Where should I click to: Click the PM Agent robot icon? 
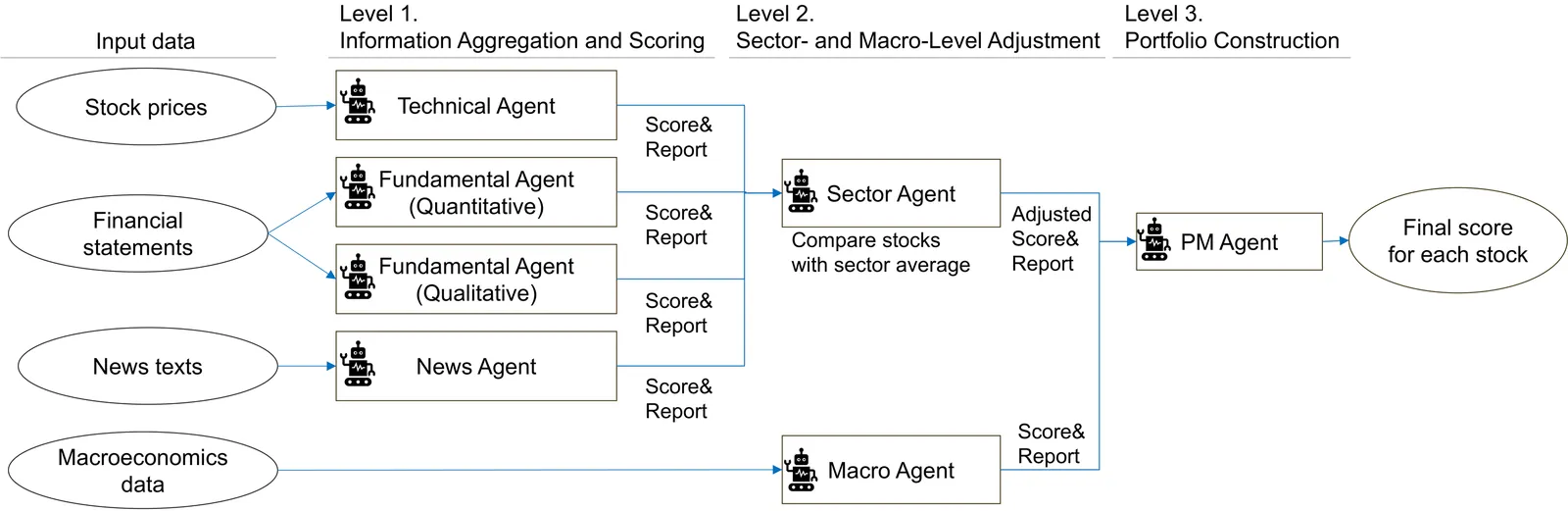click(1154, 240)
